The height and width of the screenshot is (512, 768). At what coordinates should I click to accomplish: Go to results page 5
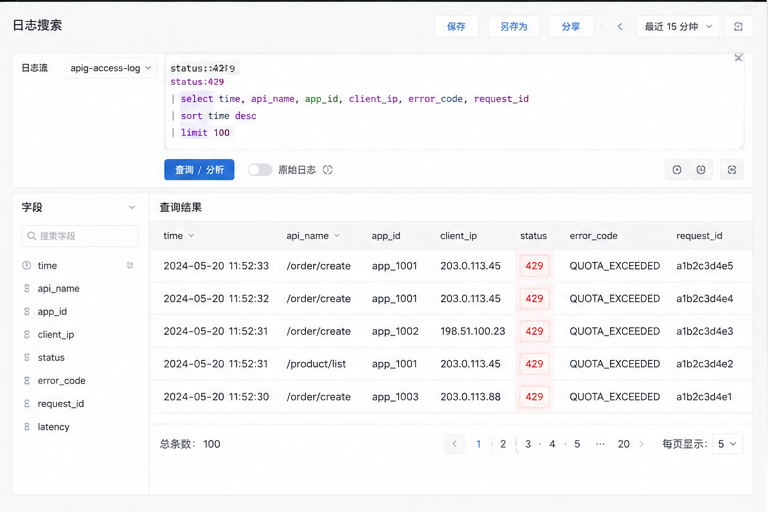tap(577, 444)
